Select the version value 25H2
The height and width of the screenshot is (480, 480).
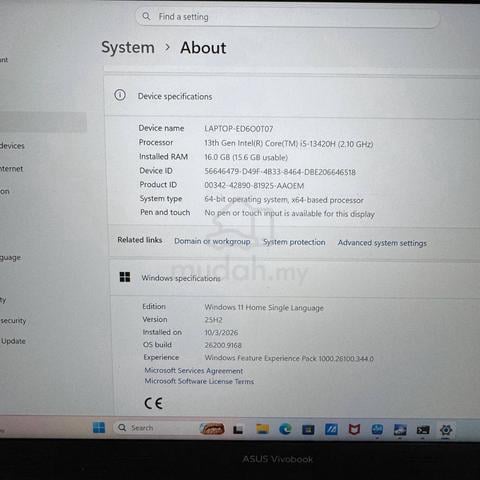point(213,320)
